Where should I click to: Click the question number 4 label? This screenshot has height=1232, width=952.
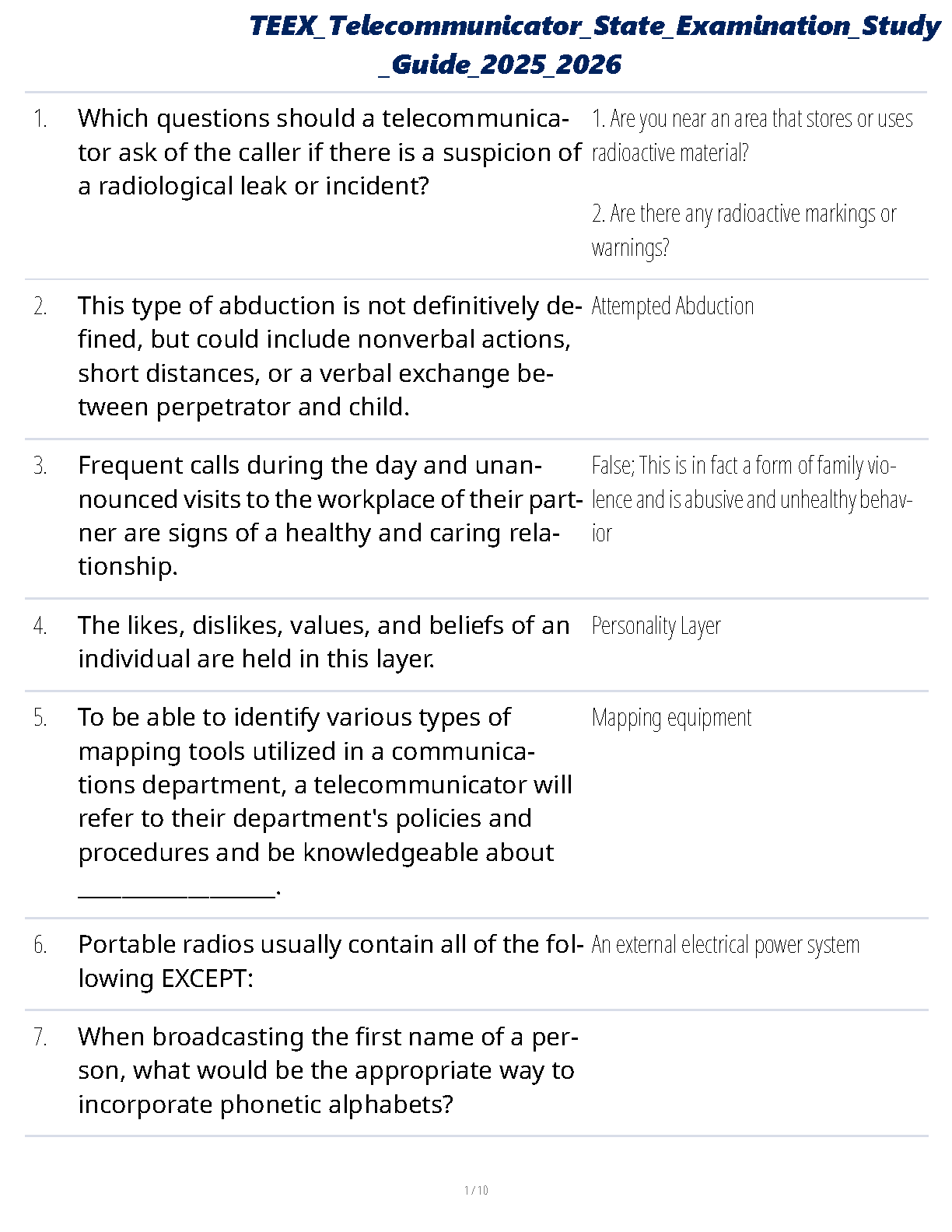coord(40,626)
